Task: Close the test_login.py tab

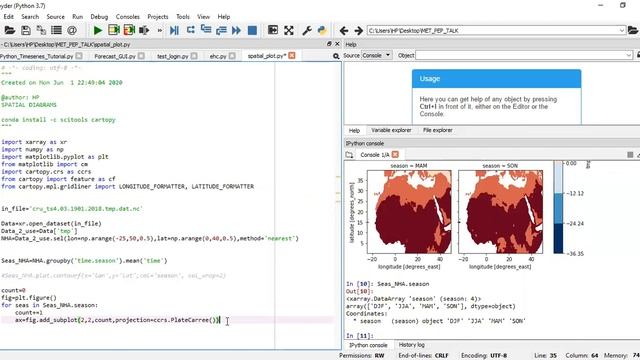Action: (x=194, y=56)
